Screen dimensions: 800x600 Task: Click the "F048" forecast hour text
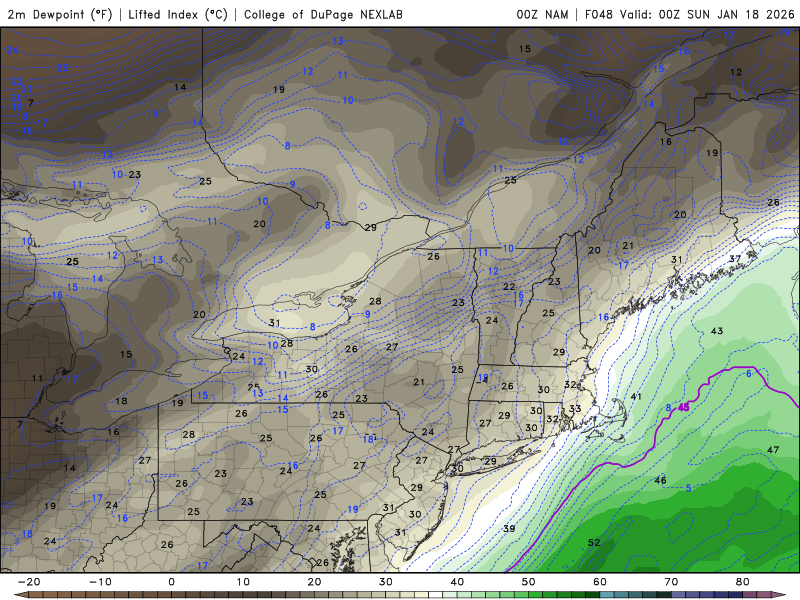coord(598,14)
